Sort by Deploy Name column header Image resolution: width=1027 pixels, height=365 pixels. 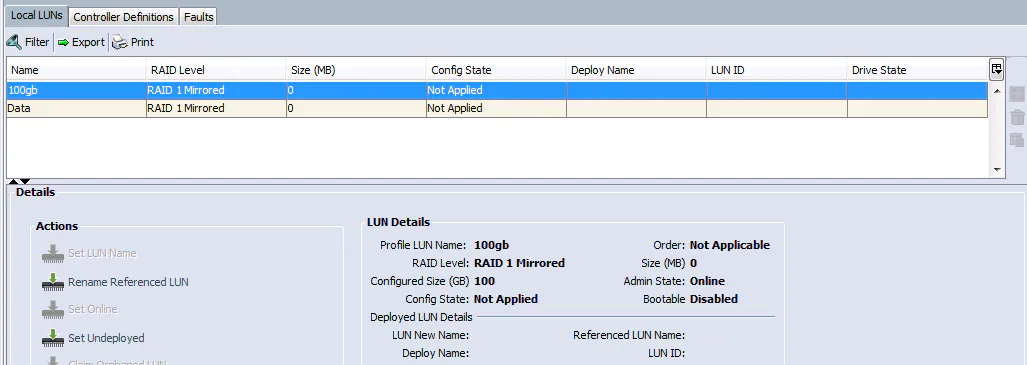tap(636, 70)
